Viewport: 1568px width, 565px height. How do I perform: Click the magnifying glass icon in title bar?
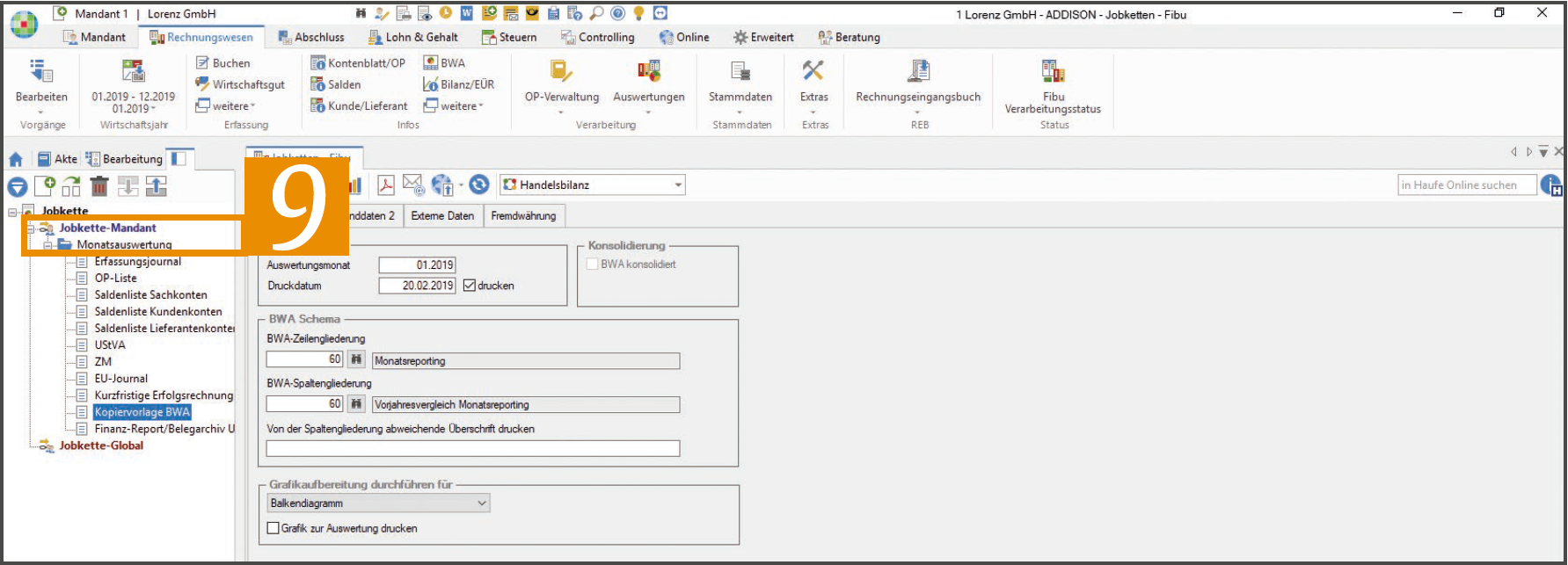[x=597, y=13]
